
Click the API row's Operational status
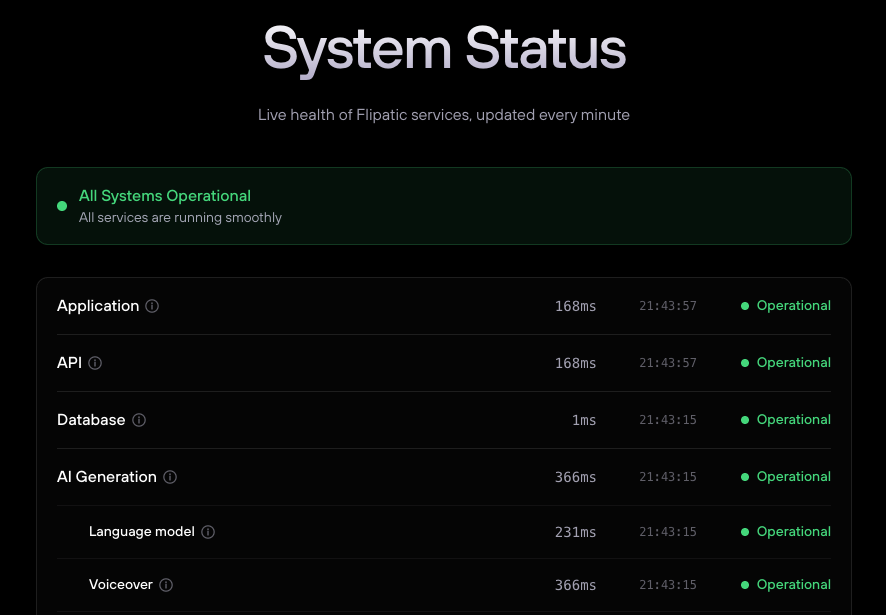click(793, 363)
